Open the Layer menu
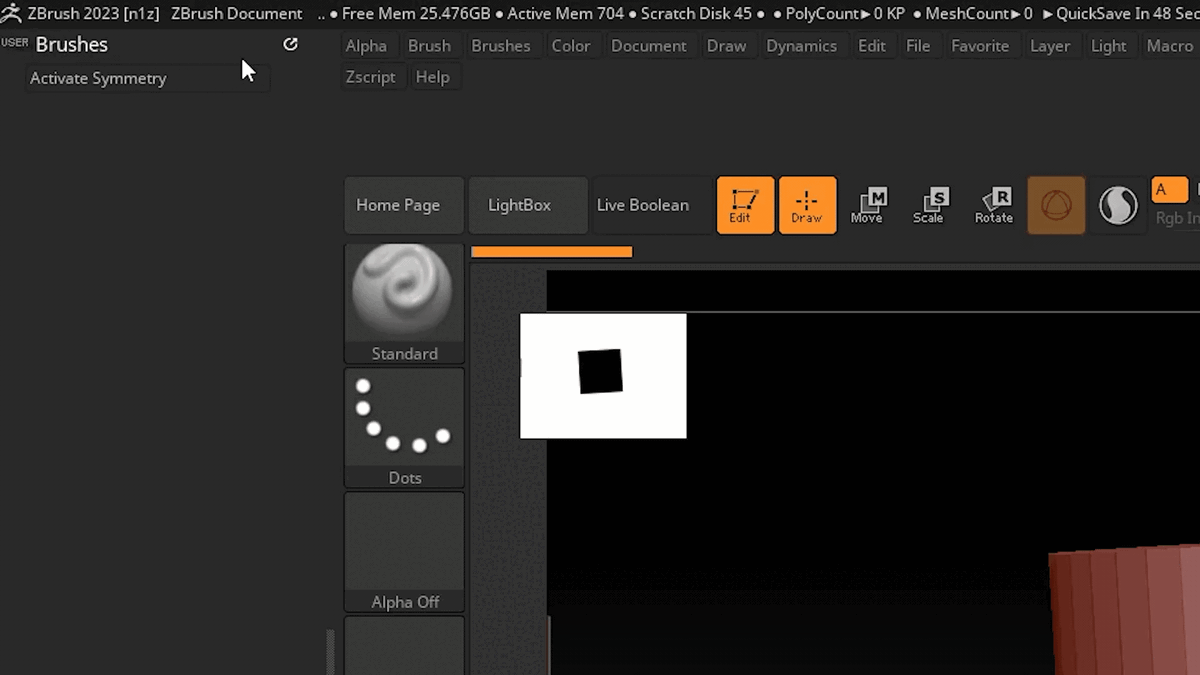1200x675 pixels. click(x=1050, y=45)
